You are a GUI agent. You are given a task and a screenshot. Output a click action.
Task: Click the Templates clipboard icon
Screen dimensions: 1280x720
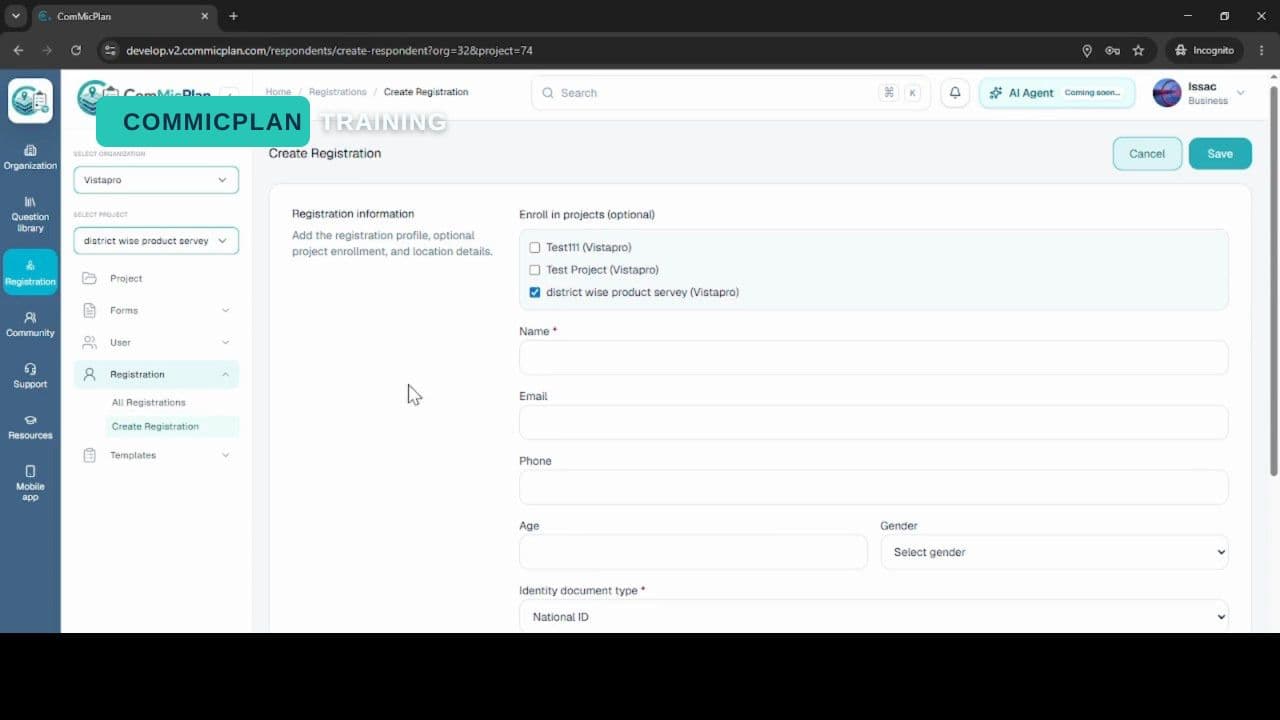coord(90,455)
